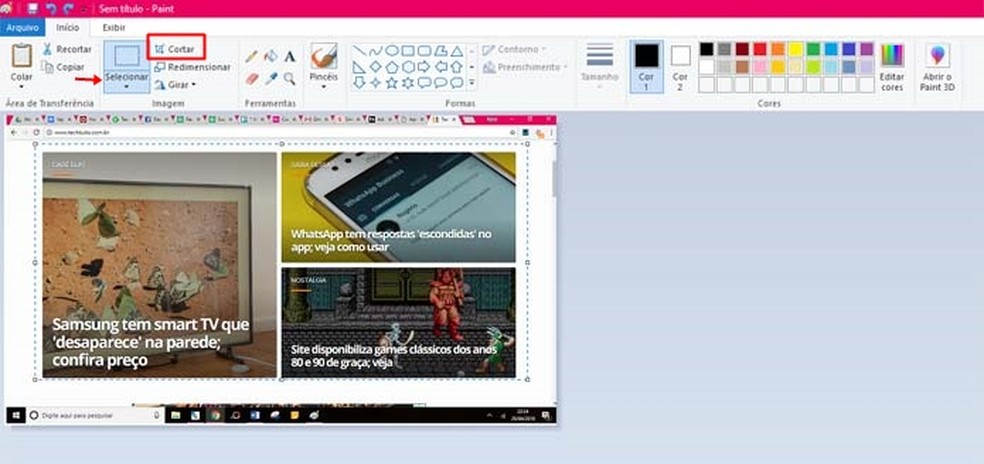
Task: Click inside the selected canvas image
Action: click(281, 262)
